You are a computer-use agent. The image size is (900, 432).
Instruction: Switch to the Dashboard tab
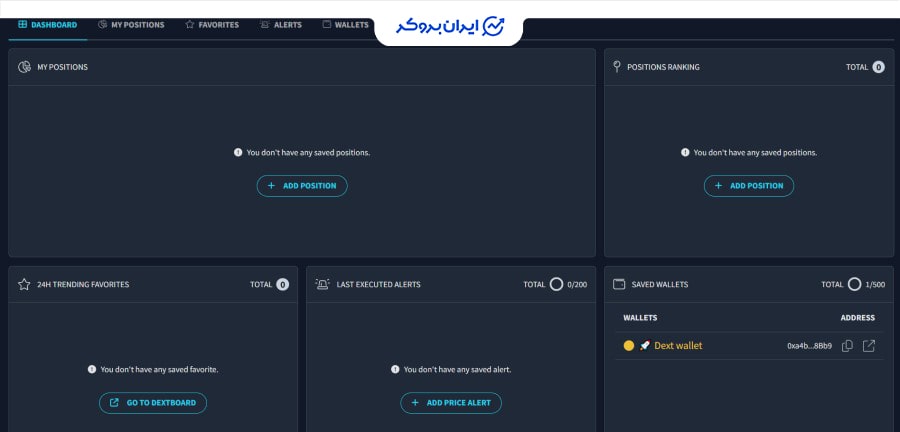point(48,25)
